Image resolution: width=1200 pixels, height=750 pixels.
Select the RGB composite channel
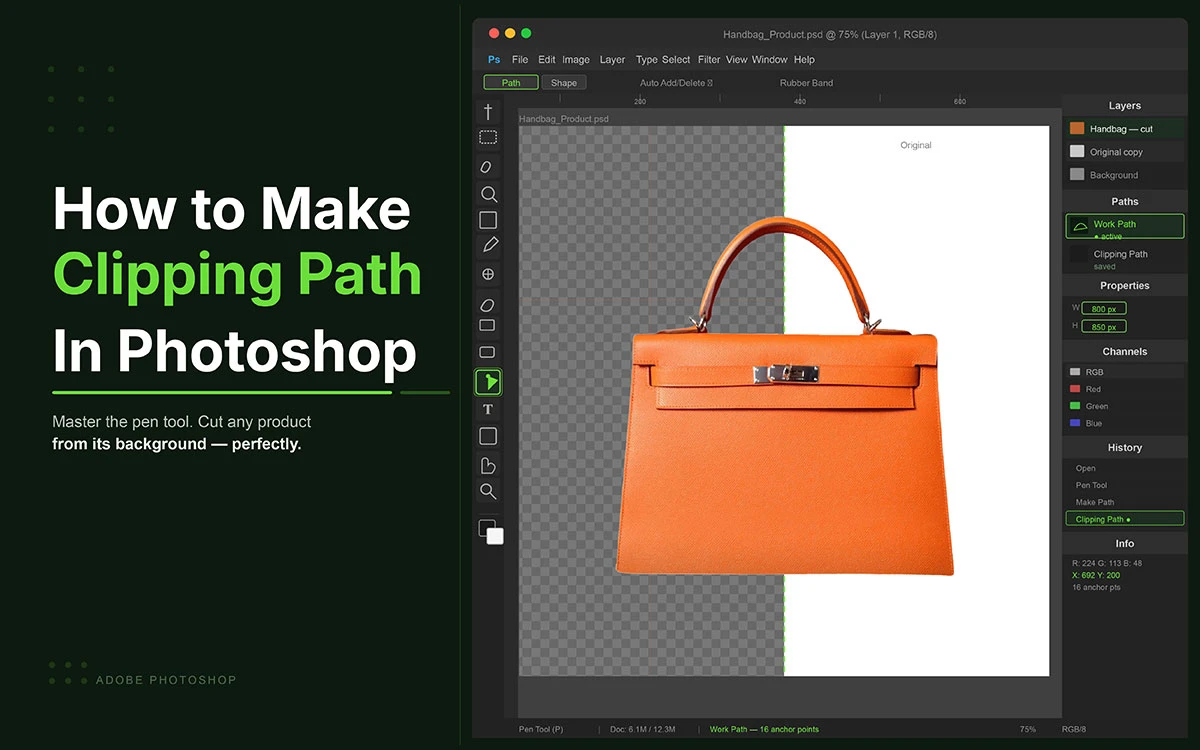(1124, 372)
